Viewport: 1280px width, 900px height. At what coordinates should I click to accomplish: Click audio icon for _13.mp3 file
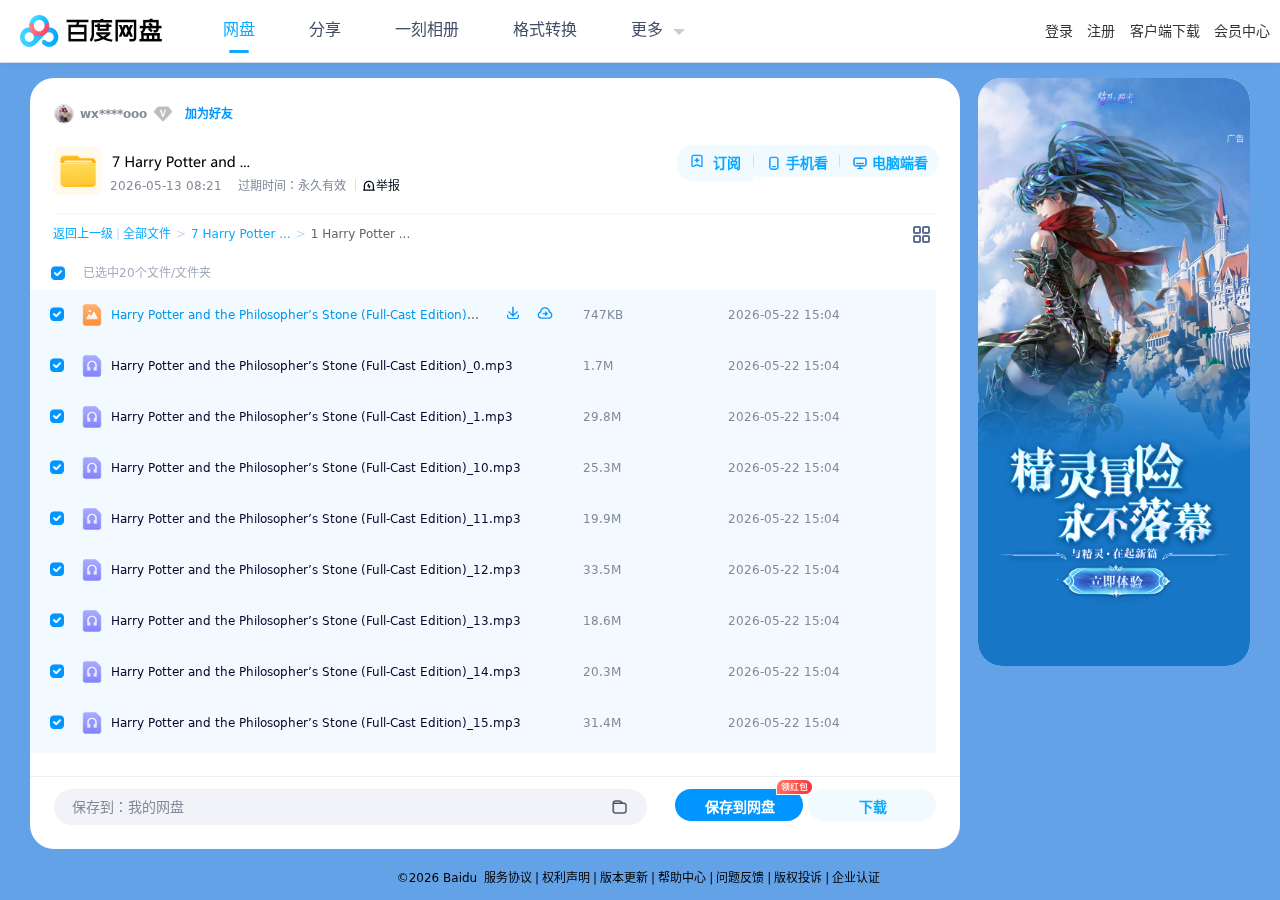tap(92, 620)
